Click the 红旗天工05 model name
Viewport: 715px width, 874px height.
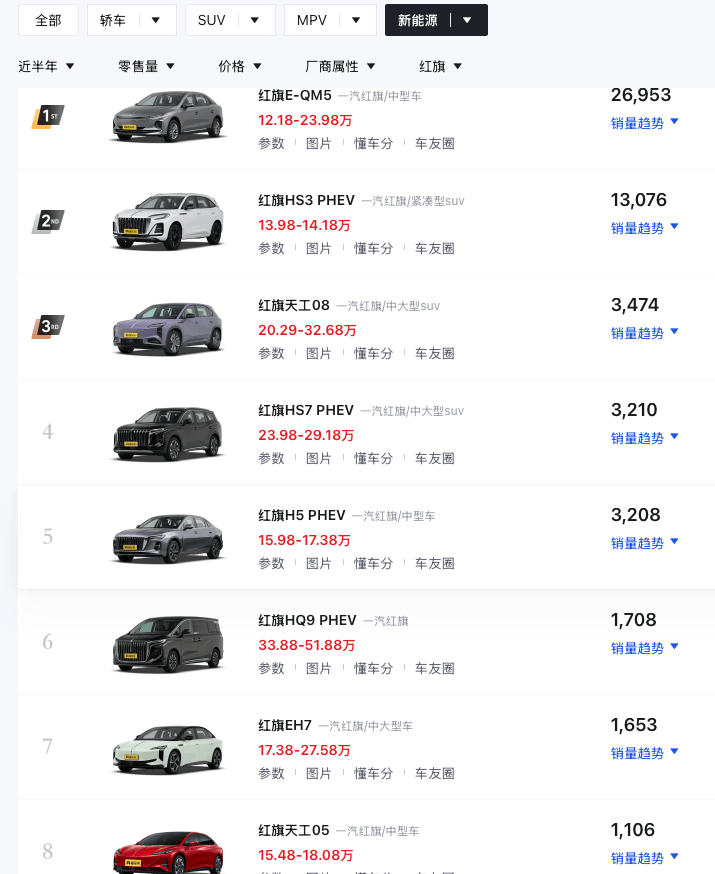pyautogui.click(x=293, y=830)
